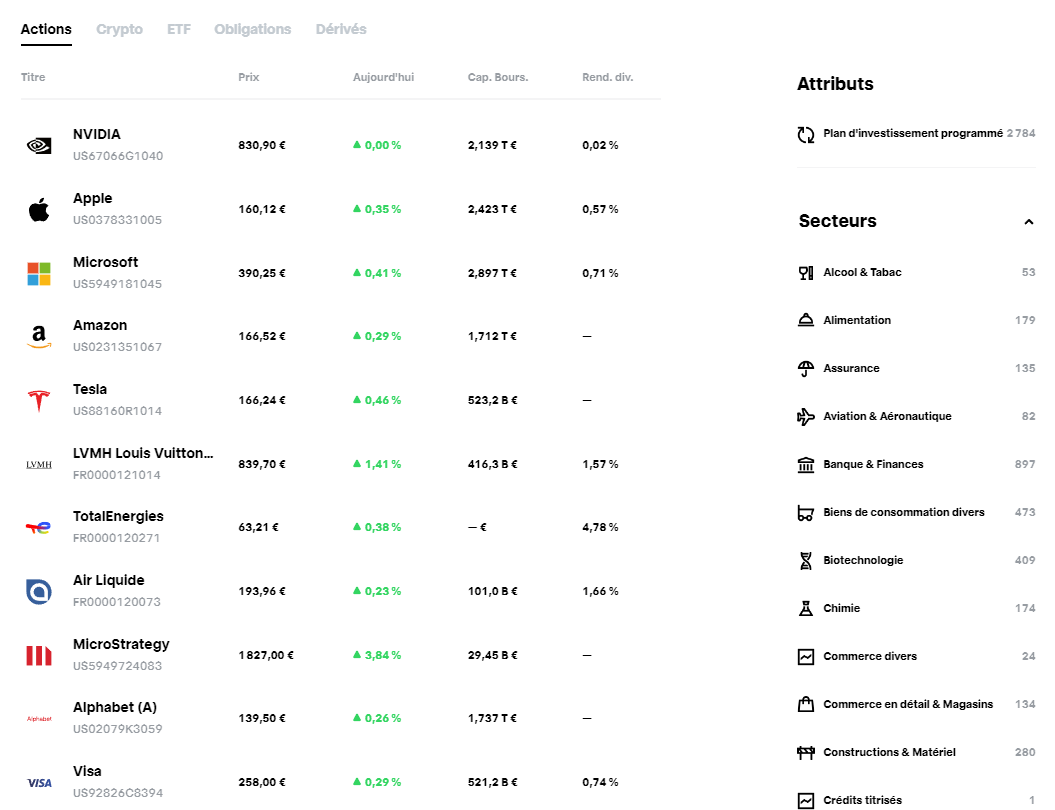Switch to the Crypto tab

click(119, 29)
